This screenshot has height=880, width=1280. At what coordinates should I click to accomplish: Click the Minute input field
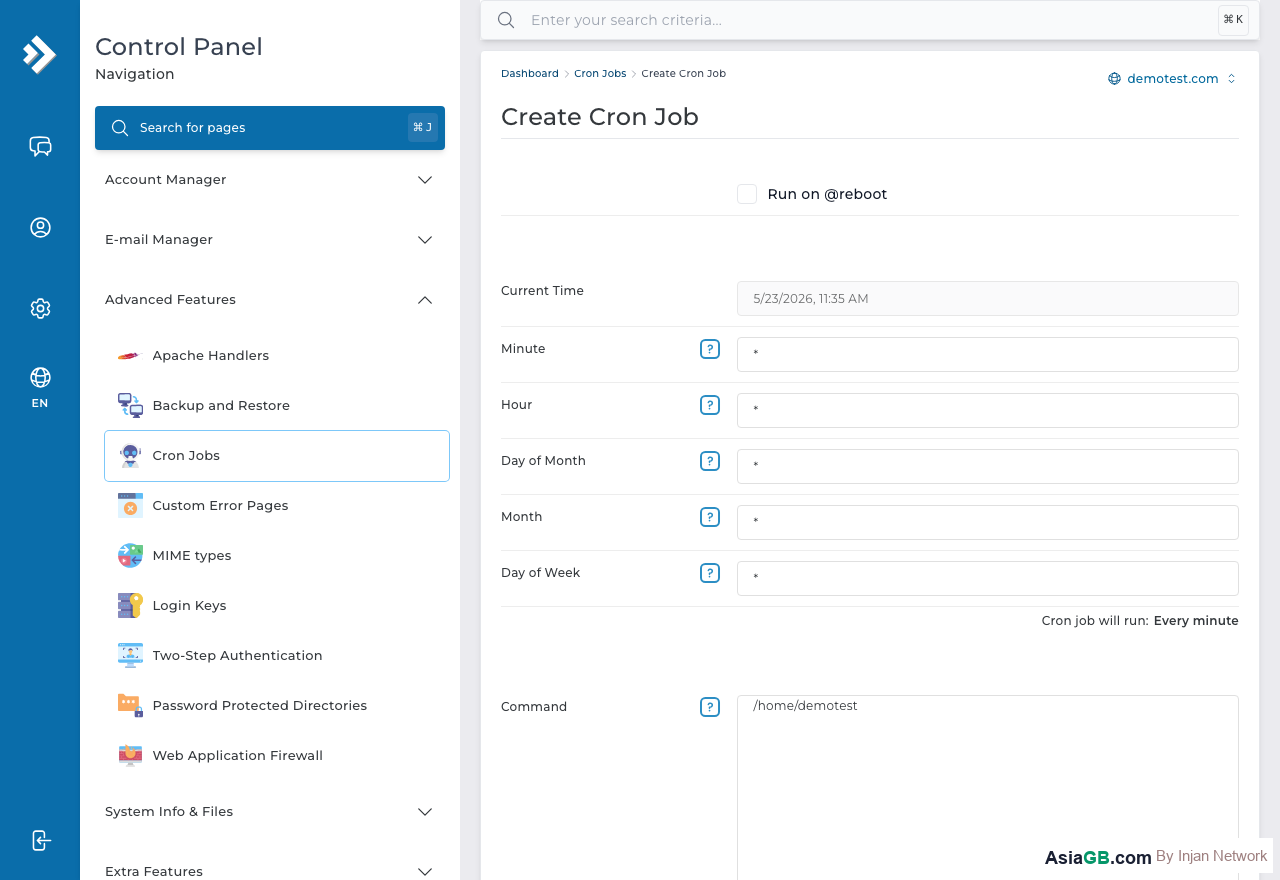pyautogui.click(x=988, y=354)
